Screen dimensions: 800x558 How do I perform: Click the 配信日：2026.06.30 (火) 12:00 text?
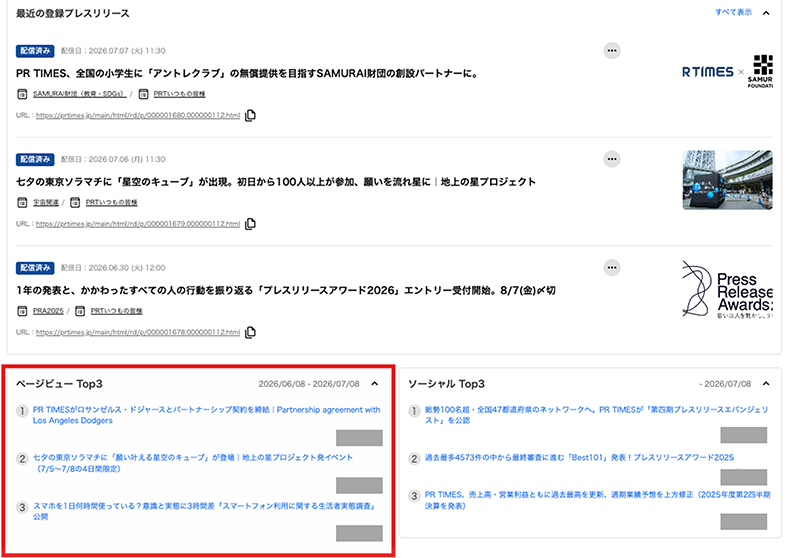tap(113, 267)
